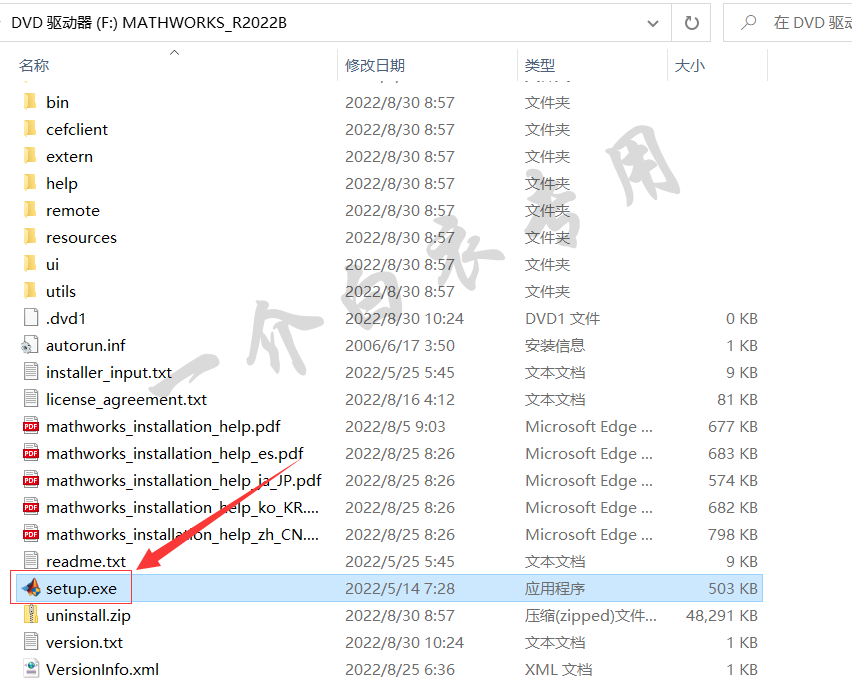Select the extern folder name
The height and width of the screenshot is (686, 852).
[x=70, y=157]
